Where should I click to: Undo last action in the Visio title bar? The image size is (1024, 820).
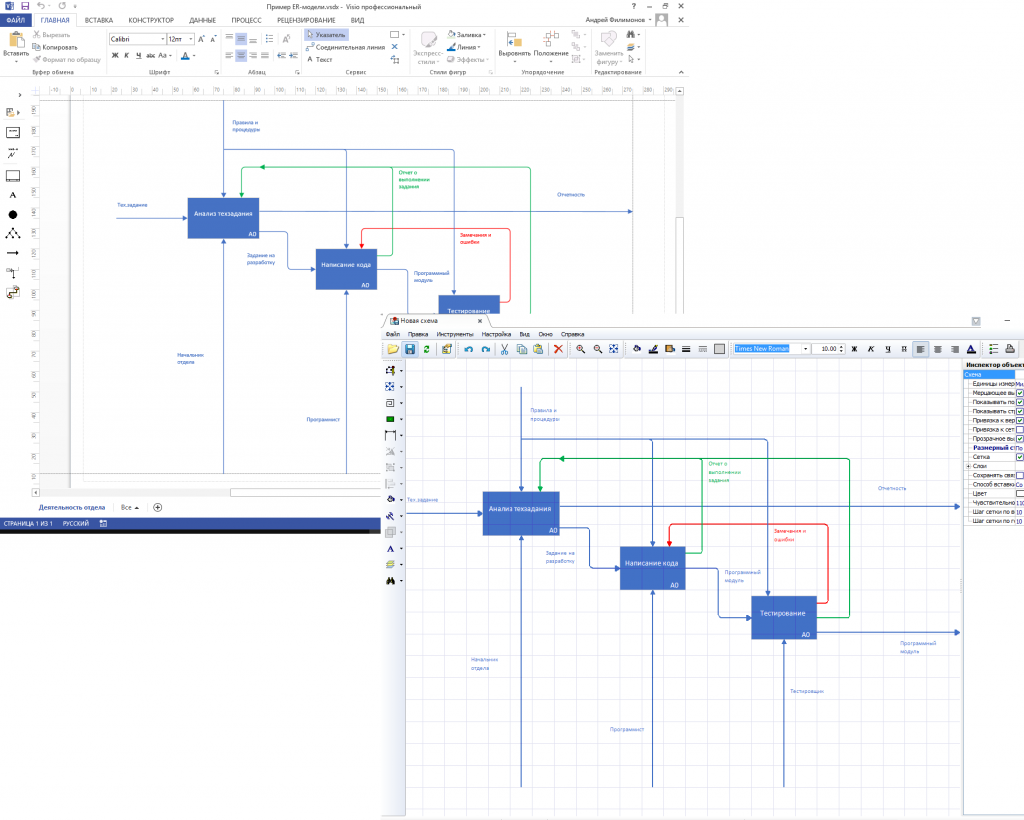point(40,6)
